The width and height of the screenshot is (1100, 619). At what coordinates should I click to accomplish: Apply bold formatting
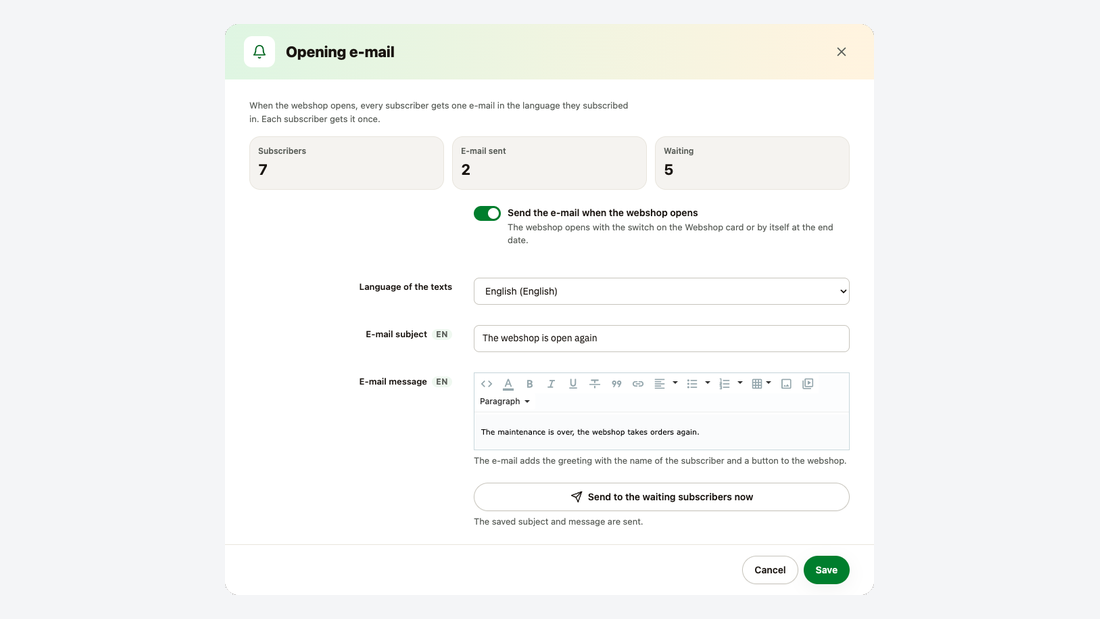[x=530, y=384]
